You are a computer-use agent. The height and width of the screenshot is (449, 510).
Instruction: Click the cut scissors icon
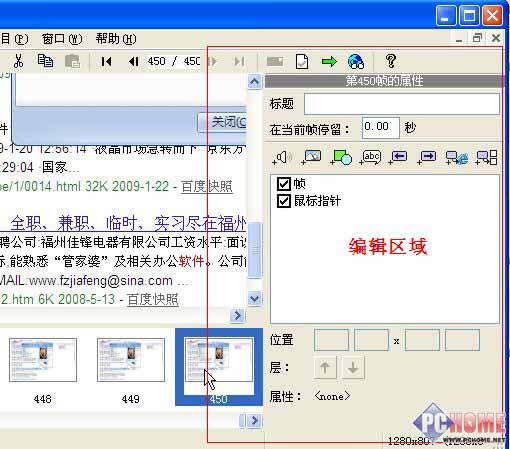click(18, 61)
